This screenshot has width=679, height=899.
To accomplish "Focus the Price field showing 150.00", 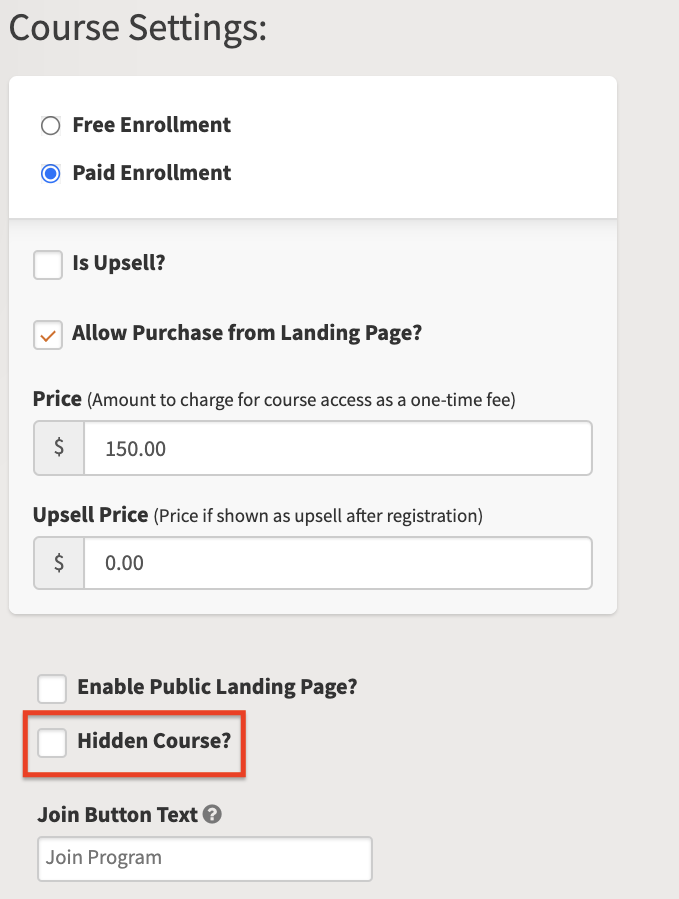I will pos(338,448).
